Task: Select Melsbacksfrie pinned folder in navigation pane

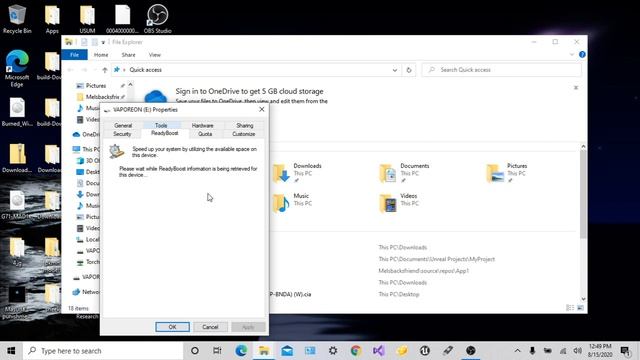Action: click(x=102, y=97)
